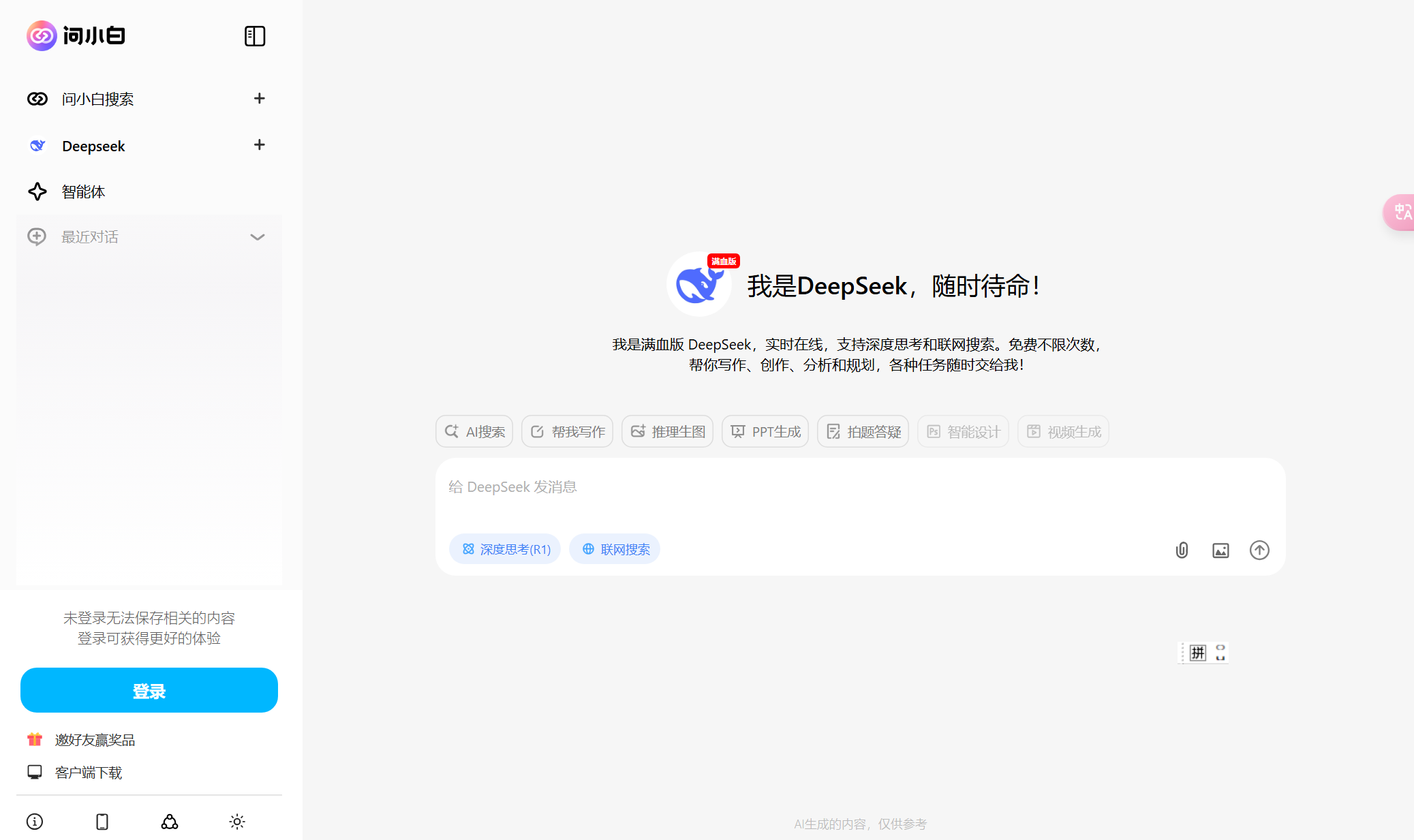Select 拍题答疑 question answering
The height and width of the screenshot is (840, 1414).
coord(862,431)
